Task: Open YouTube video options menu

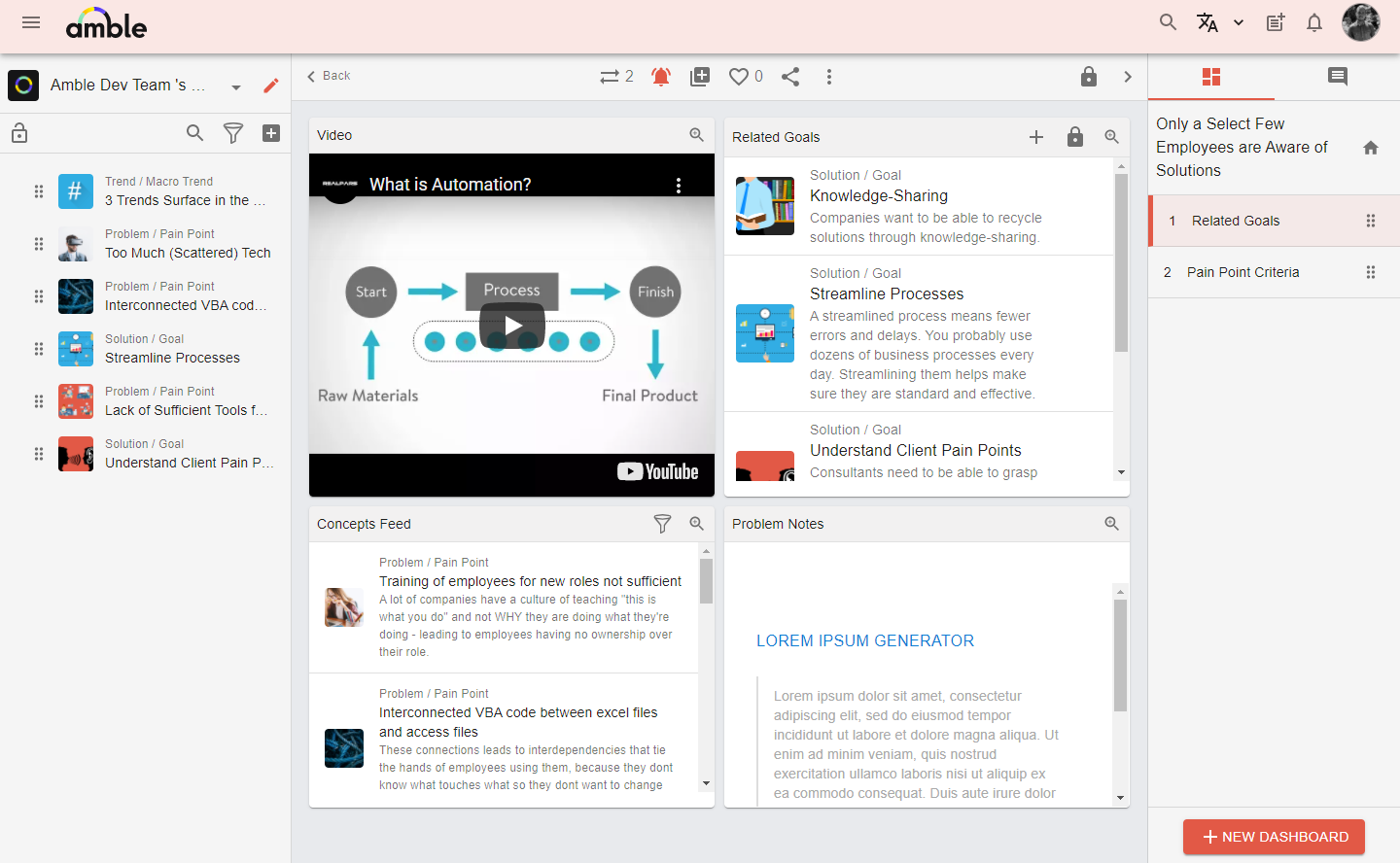Action: pyautogui.click(x=679, y=186)
